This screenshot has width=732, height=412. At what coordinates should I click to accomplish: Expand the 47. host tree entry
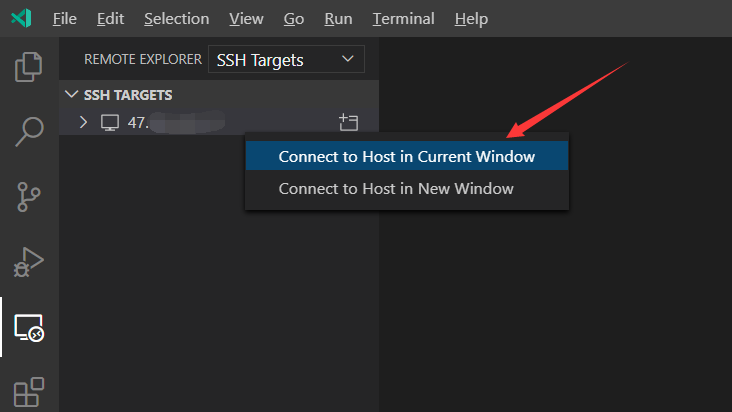click(83, 122)
